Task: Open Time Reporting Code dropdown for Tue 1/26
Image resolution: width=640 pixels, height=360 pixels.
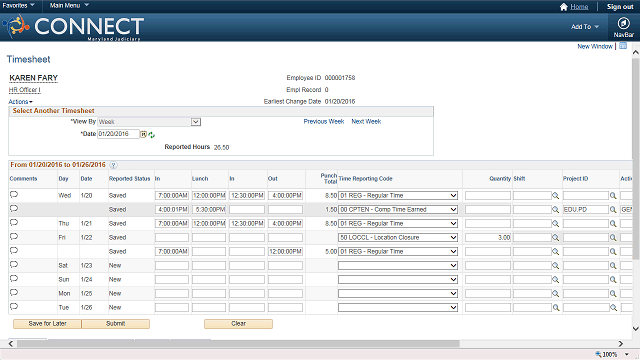Action: [x=398, y=307]
